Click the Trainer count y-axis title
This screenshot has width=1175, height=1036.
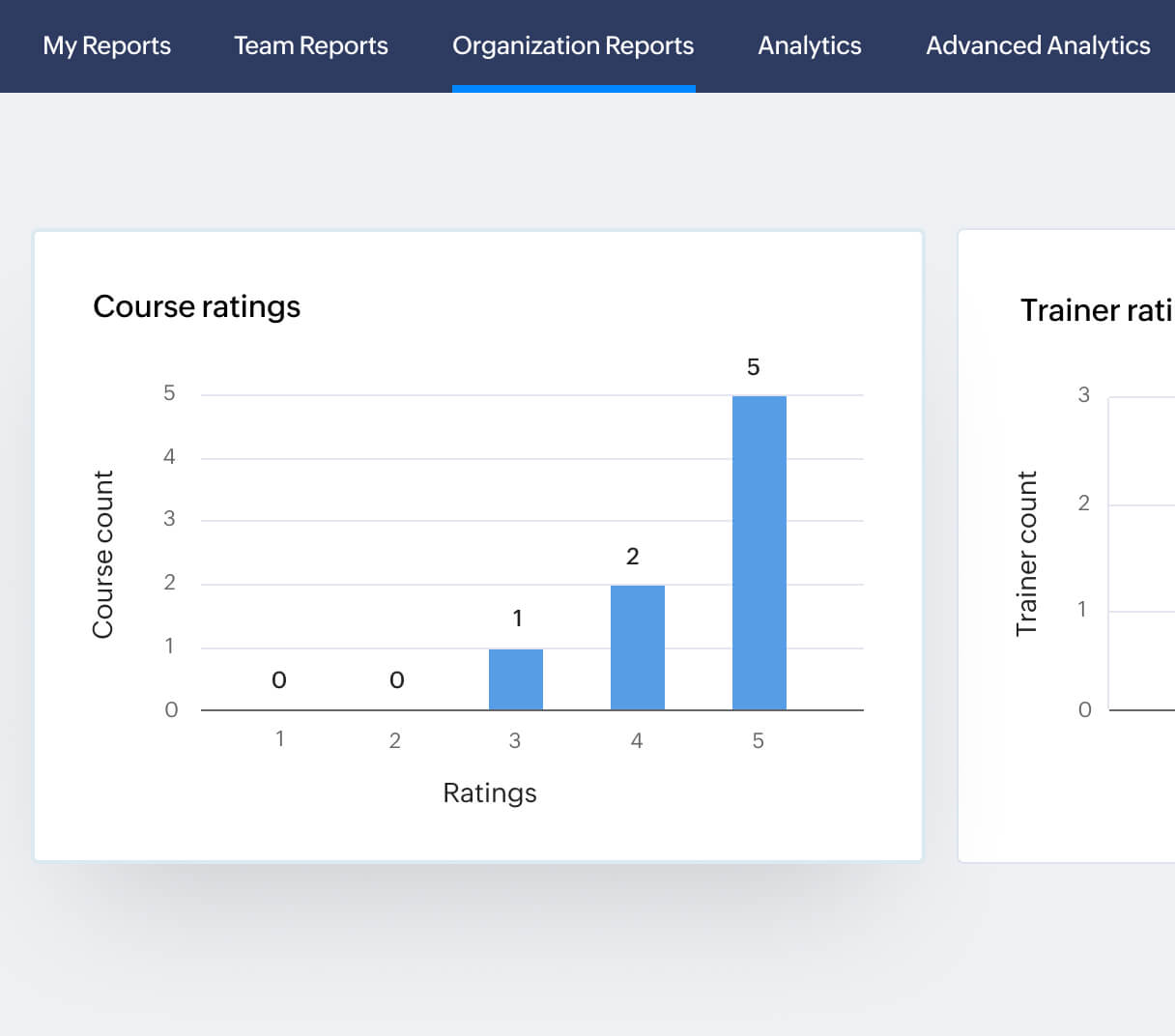click(x=1026, y=554)
